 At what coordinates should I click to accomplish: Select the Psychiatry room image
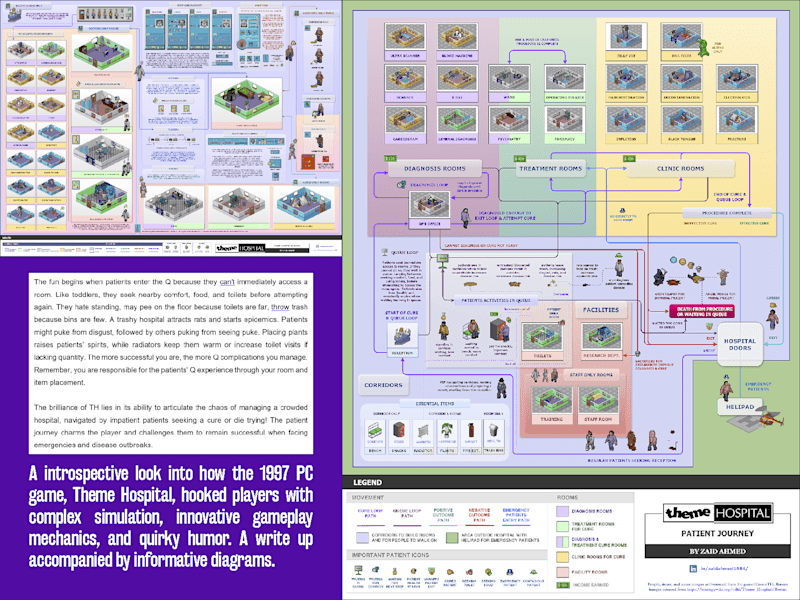coord(509,120)
